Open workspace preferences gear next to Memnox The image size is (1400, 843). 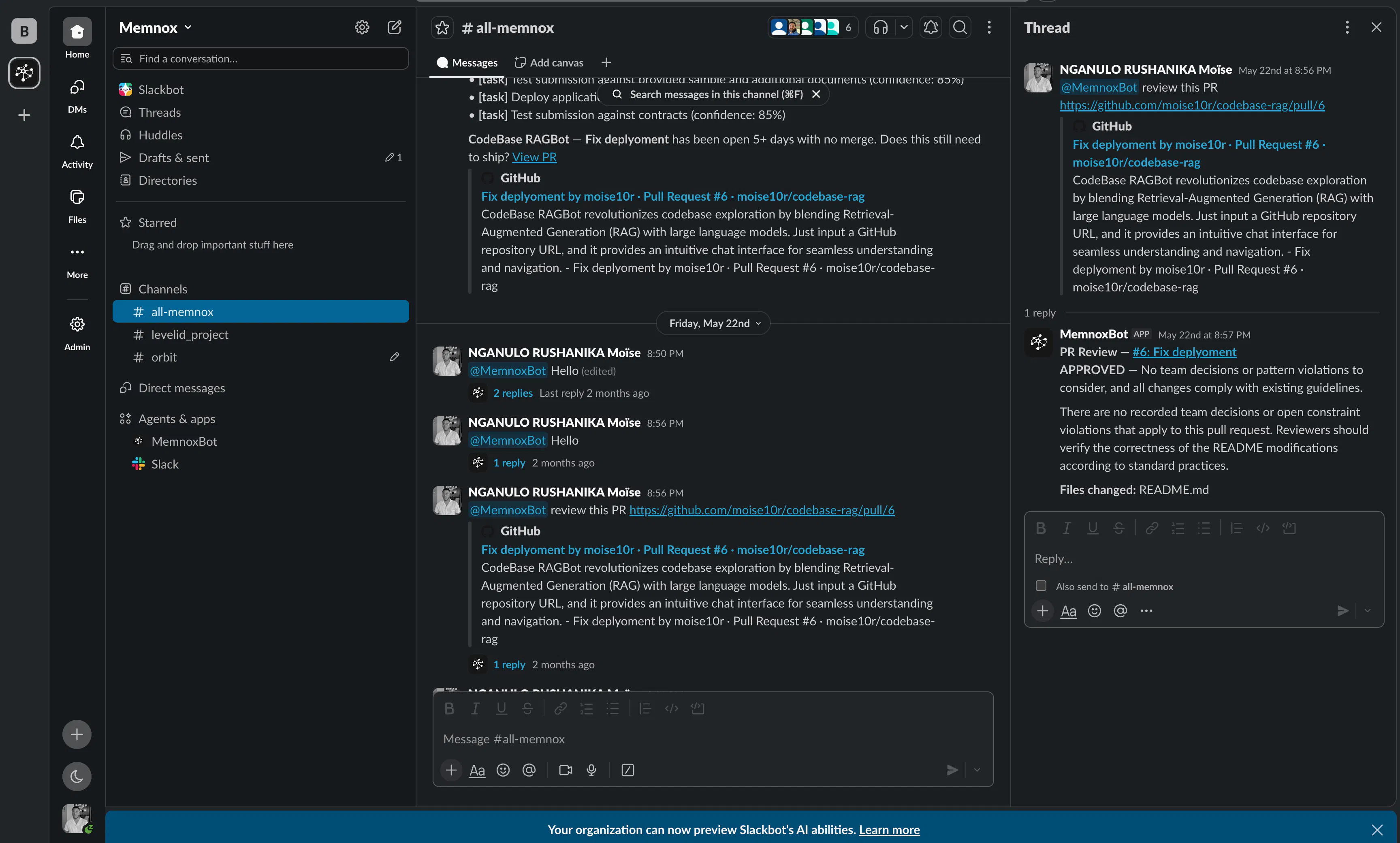pyautogui.click(x=362, y=27)
